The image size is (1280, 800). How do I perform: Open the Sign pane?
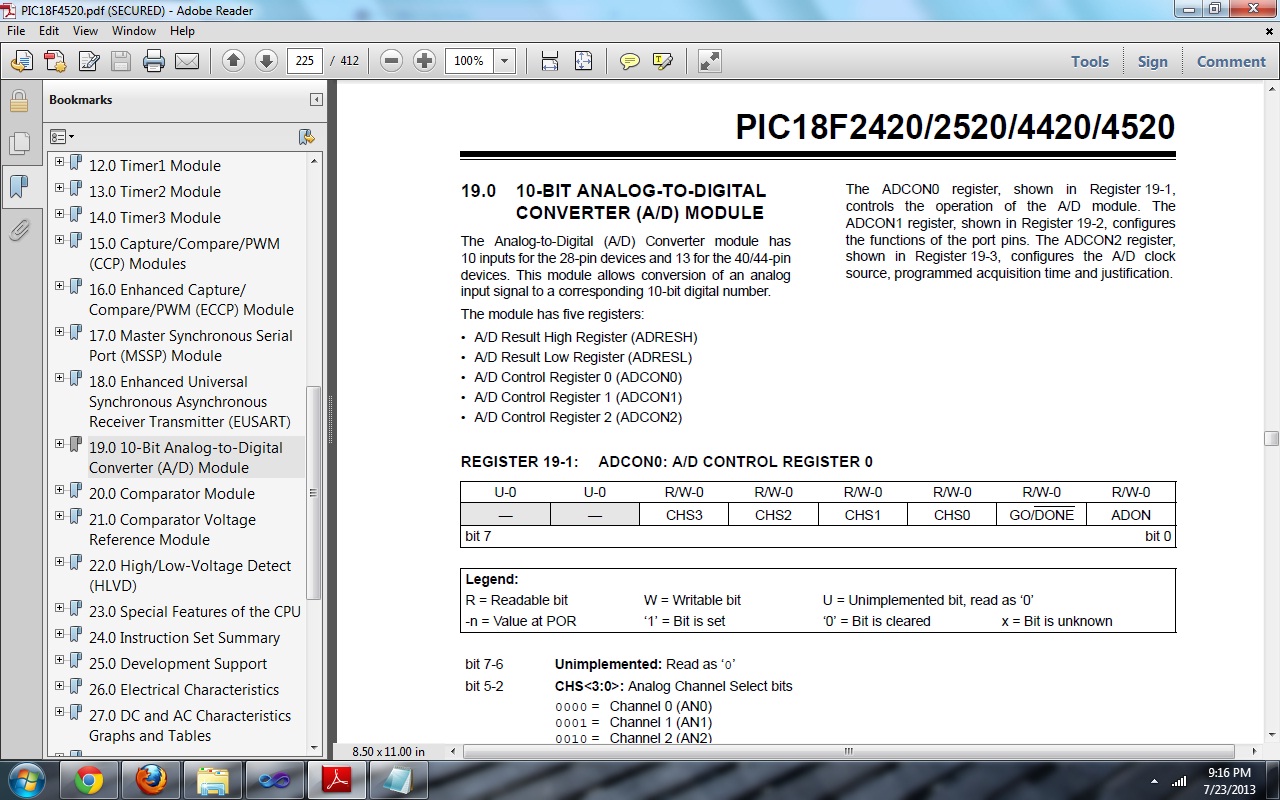pos(1152,61)
